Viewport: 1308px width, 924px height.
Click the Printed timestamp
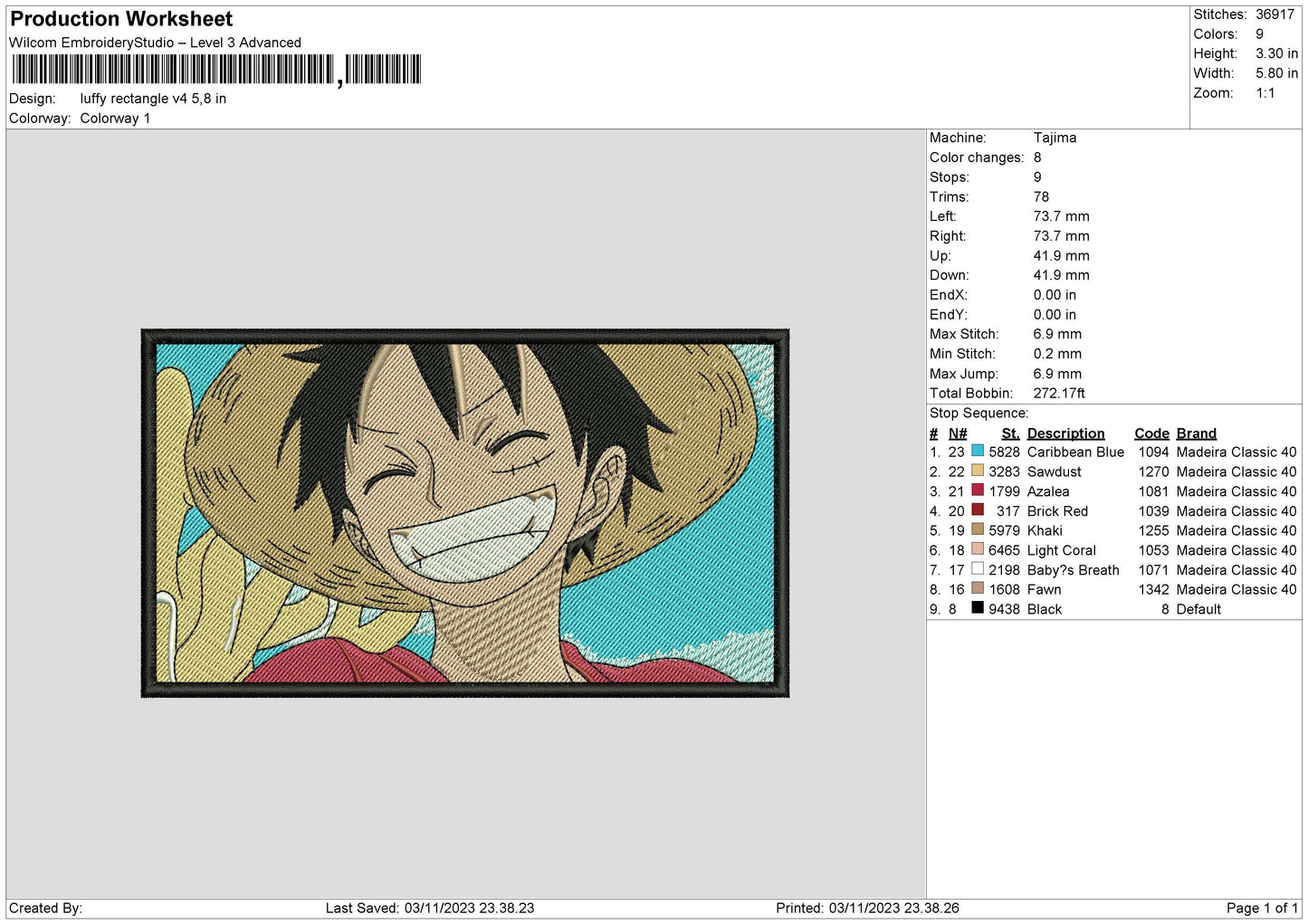[x=867, y=908]
